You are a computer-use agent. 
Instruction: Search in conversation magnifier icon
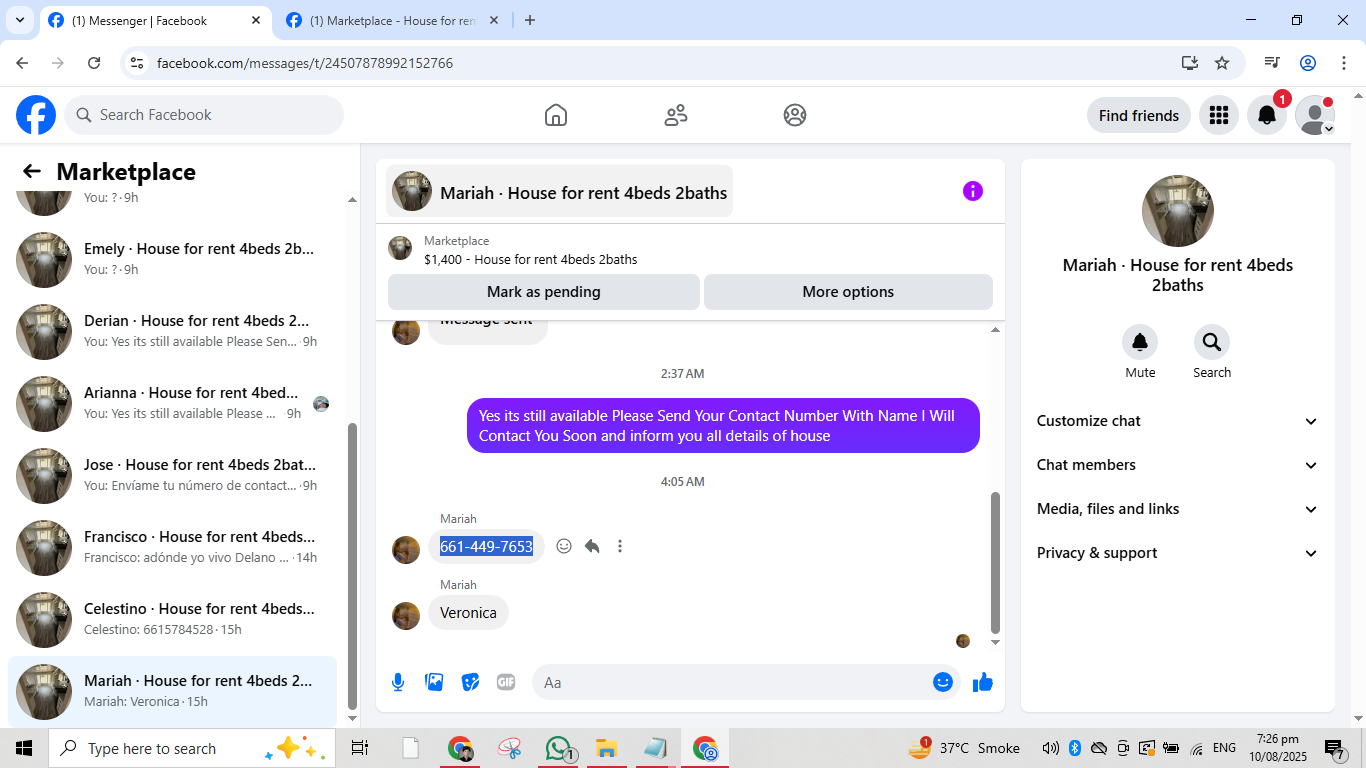(x=1212, y=343)
